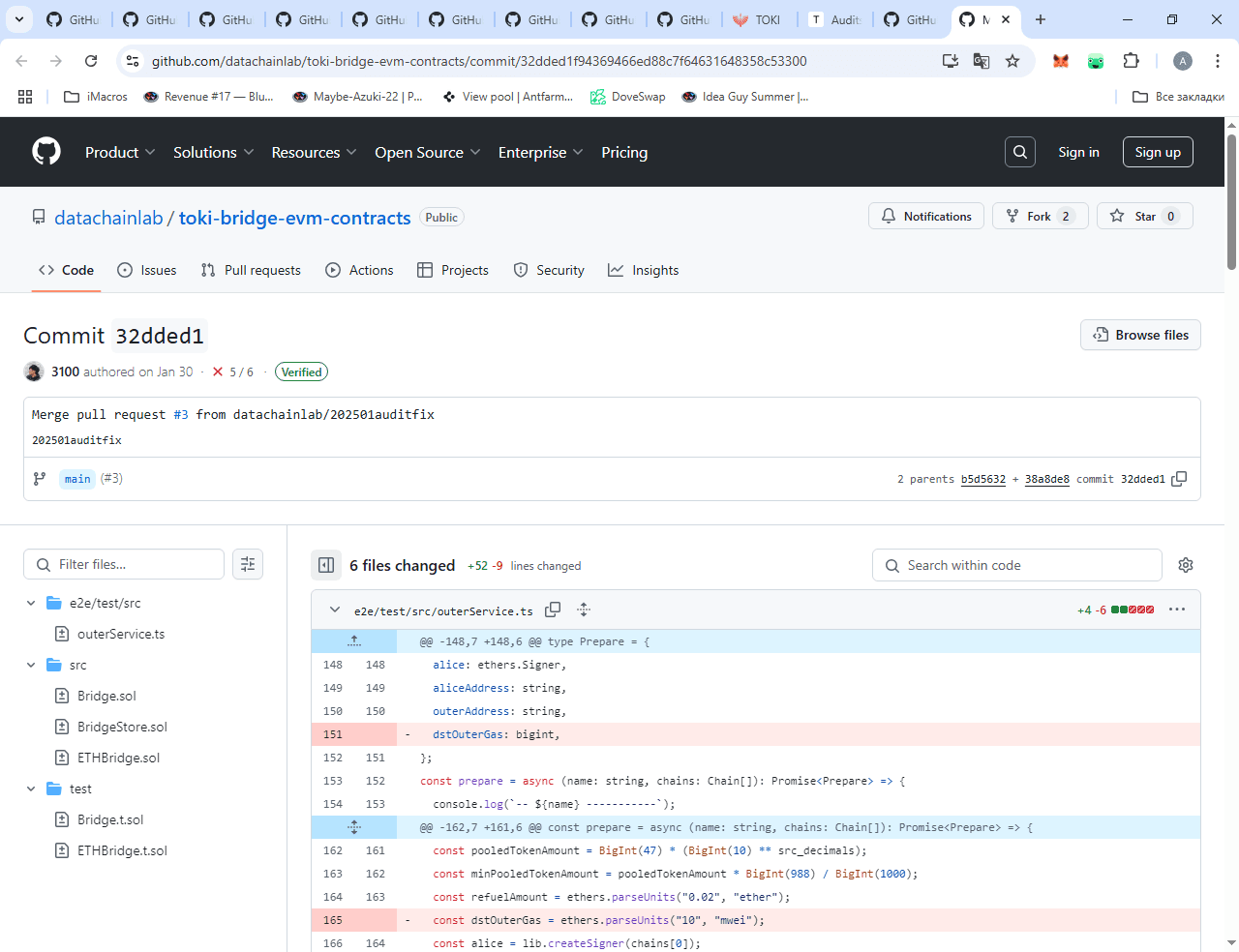Collapse the src folder in file tree
The image size is (1239, 952).
click(x=31, y=665)
